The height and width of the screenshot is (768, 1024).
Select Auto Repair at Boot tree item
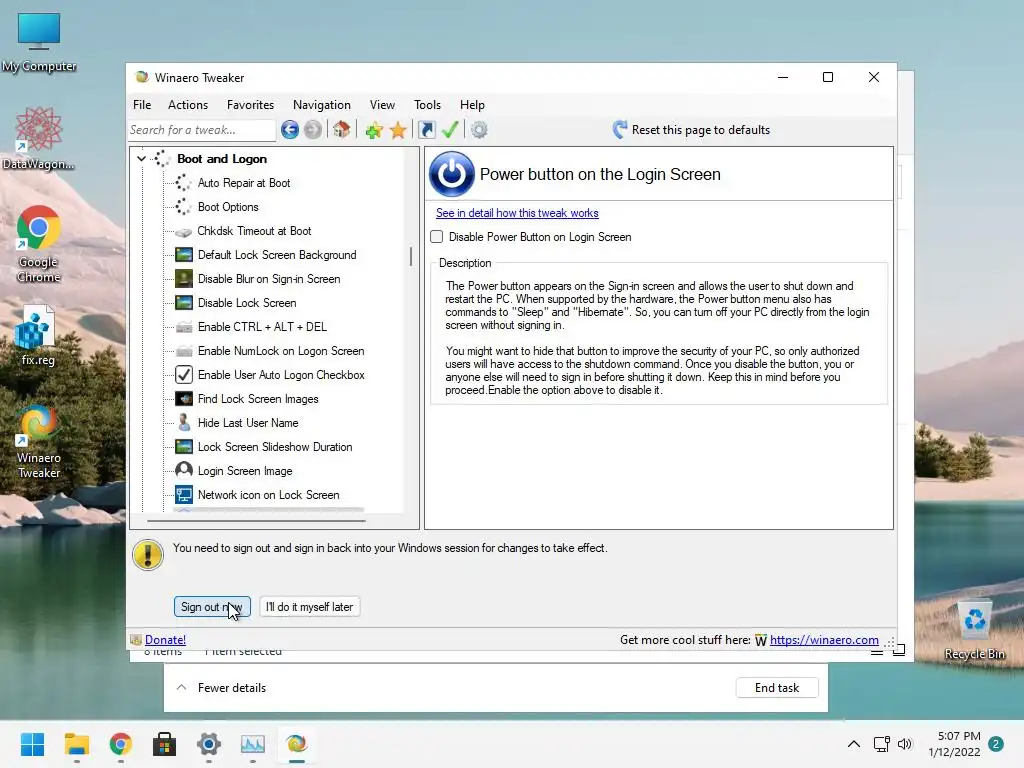click(244, 183)
